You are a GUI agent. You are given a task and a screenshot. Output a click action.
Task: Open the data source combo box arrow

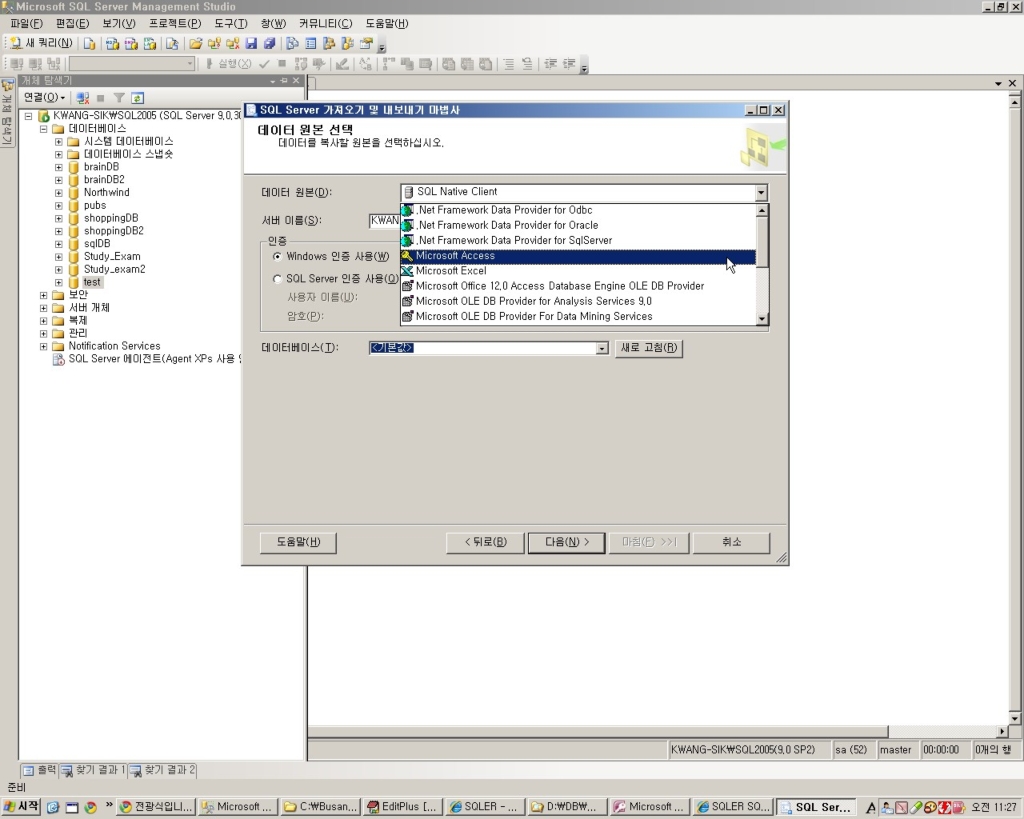[x=761, y=192]
